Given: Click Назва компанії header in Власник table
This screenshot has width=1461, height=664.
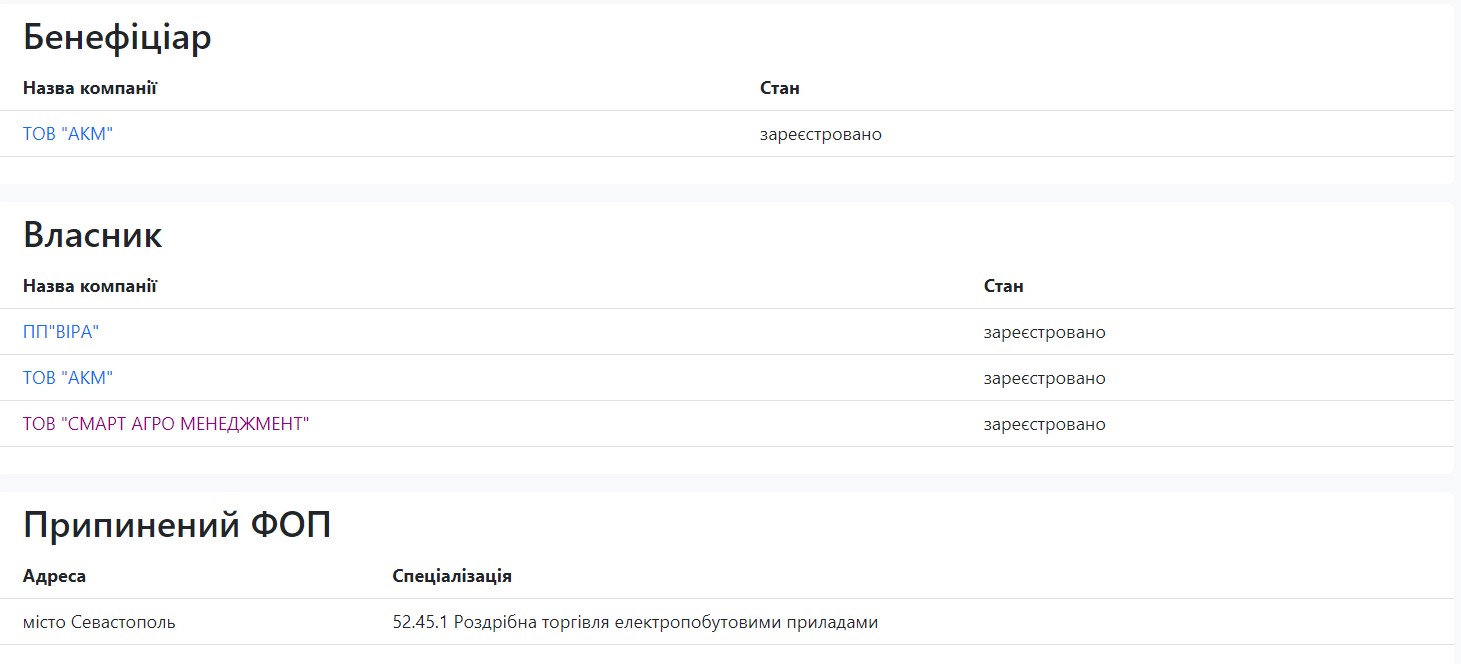Looking at the screenshot, I should [x=90, y=286].
